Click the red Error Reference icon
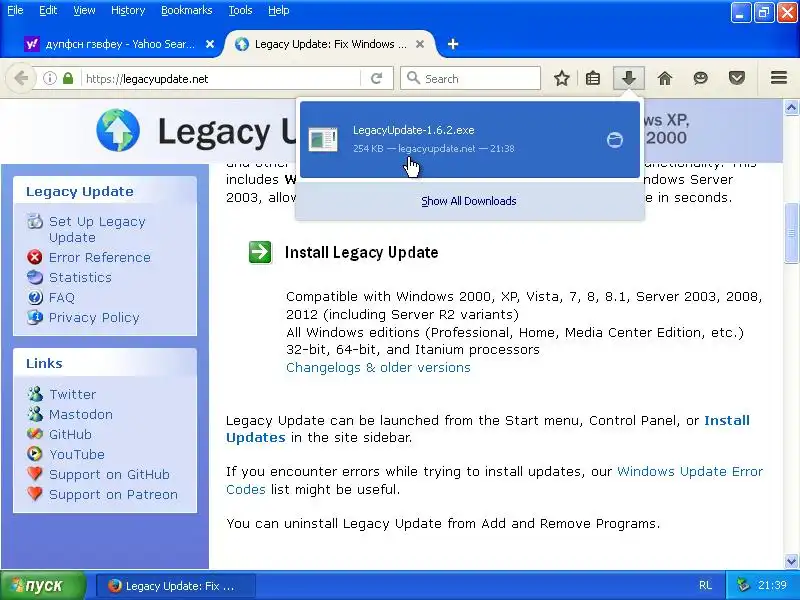 [35, 257]
